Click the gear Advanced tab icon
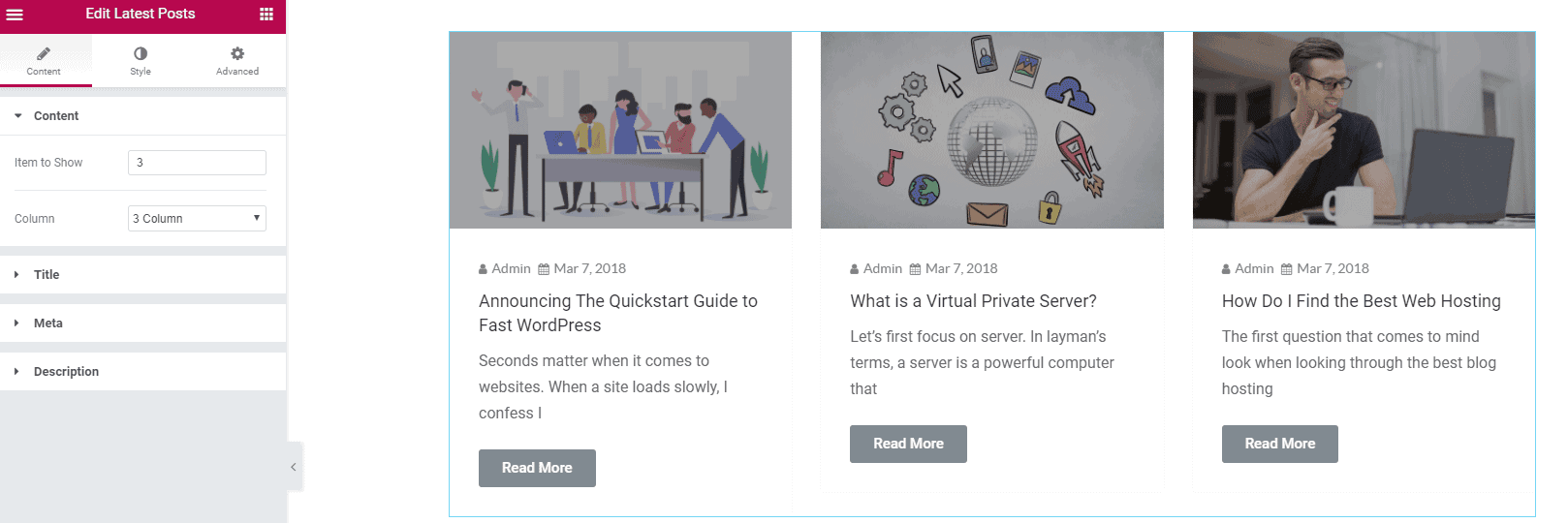Image resolution: width=1568 pixels, height=523 pixels. [x=237, y=54]
